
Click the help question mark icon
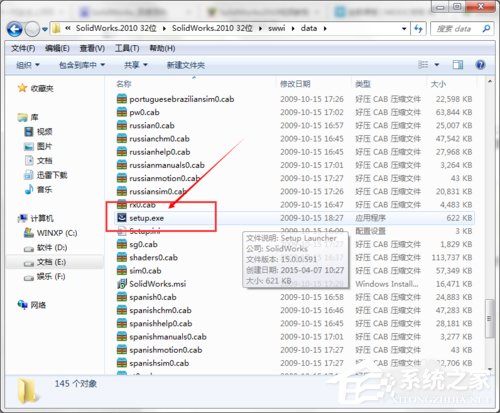click(x=480, y=65)
